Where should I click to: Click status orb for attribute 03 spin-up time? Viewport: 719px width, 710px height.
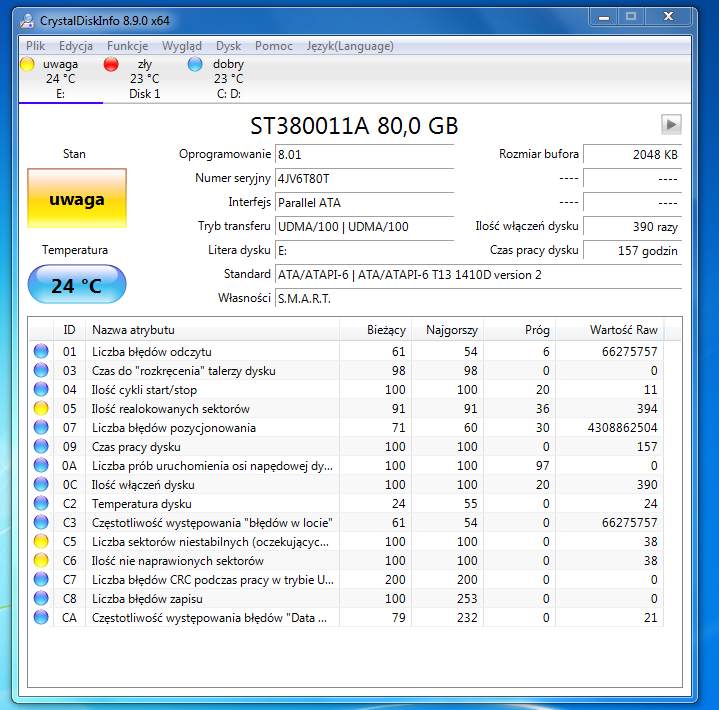(x=41, y=370)
